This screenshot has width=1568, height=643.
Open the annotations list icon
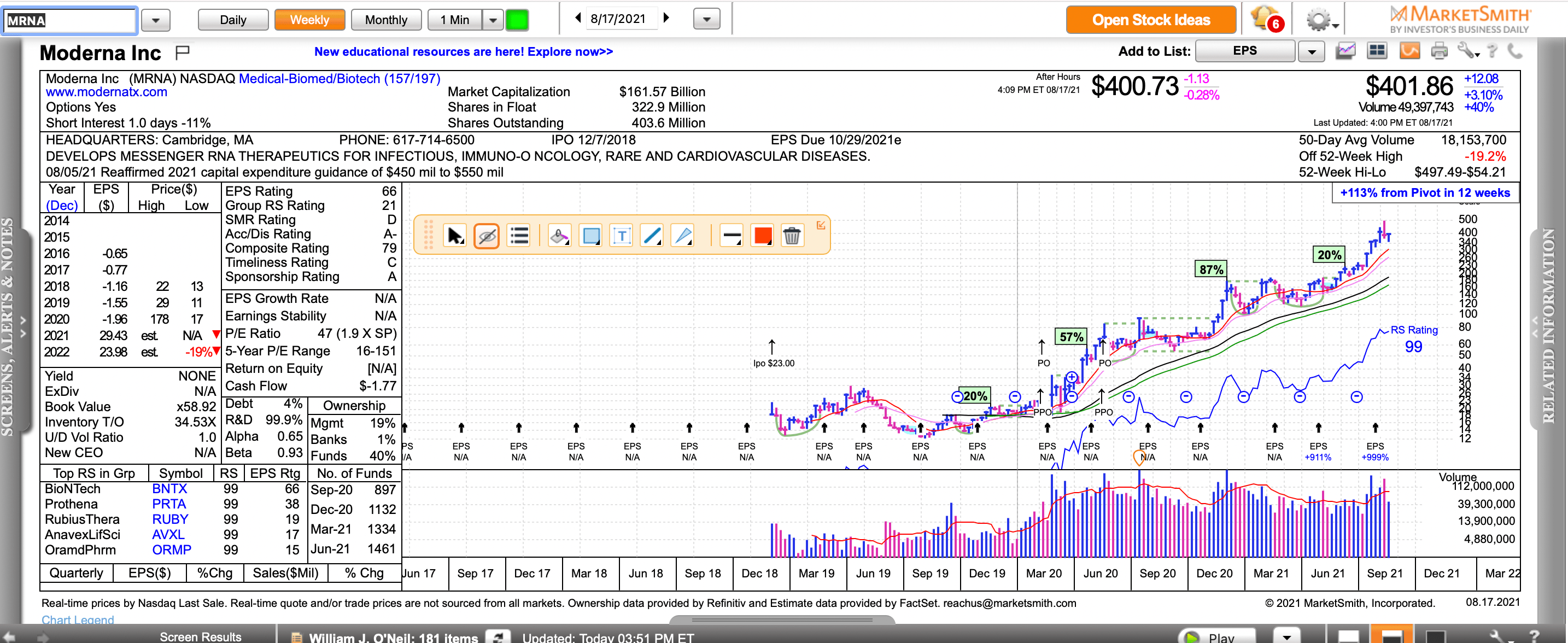click(x=519, y=235)
